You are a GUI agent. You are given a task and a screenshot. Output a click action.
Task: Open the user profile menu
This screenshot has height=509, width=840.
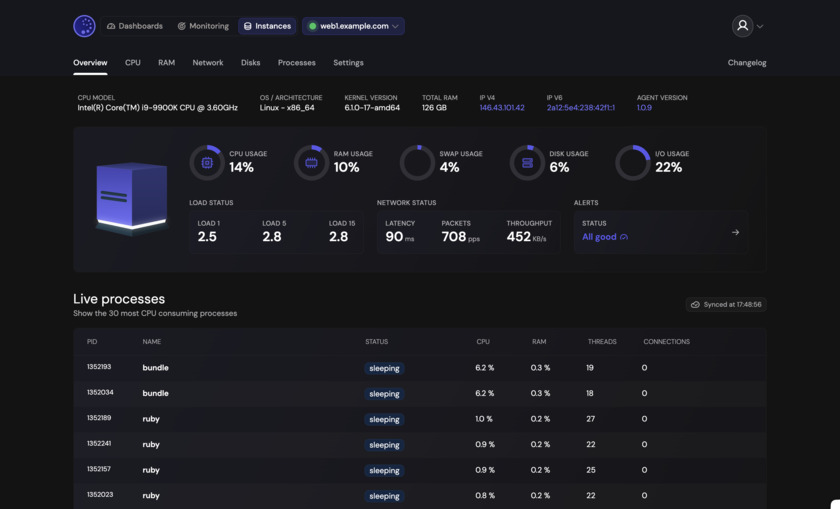point(746,26)
